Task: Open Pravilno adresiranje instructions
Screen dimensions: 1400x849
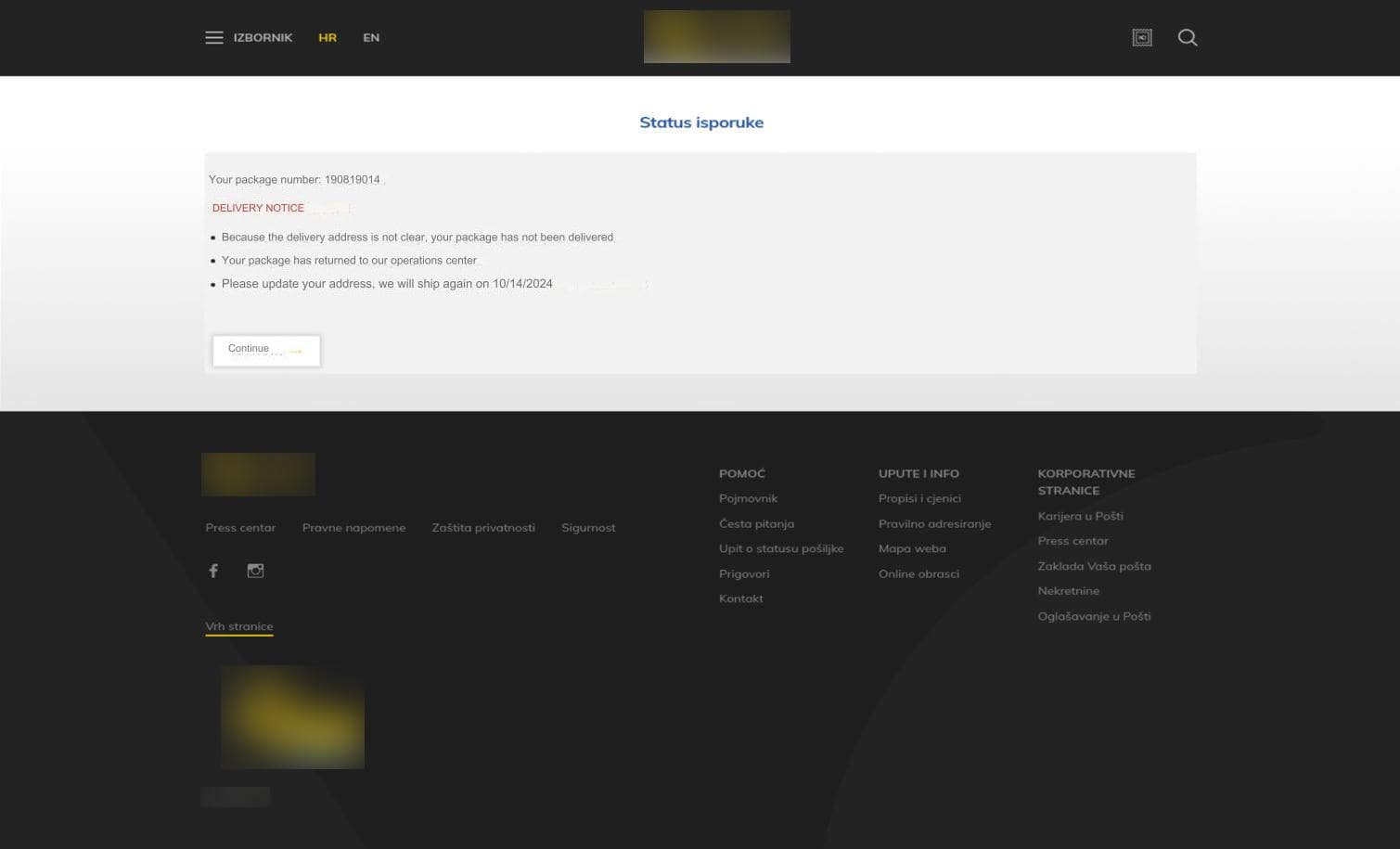Action: pyautogui.click(x=934, y=523)
